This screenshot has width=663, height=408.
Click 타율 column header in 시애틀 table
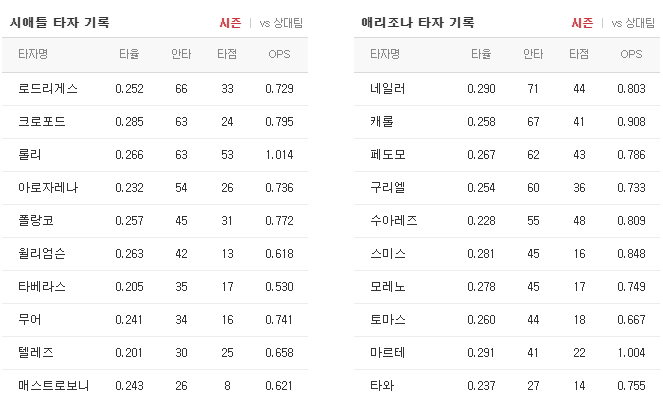click(x=129, y=54)
